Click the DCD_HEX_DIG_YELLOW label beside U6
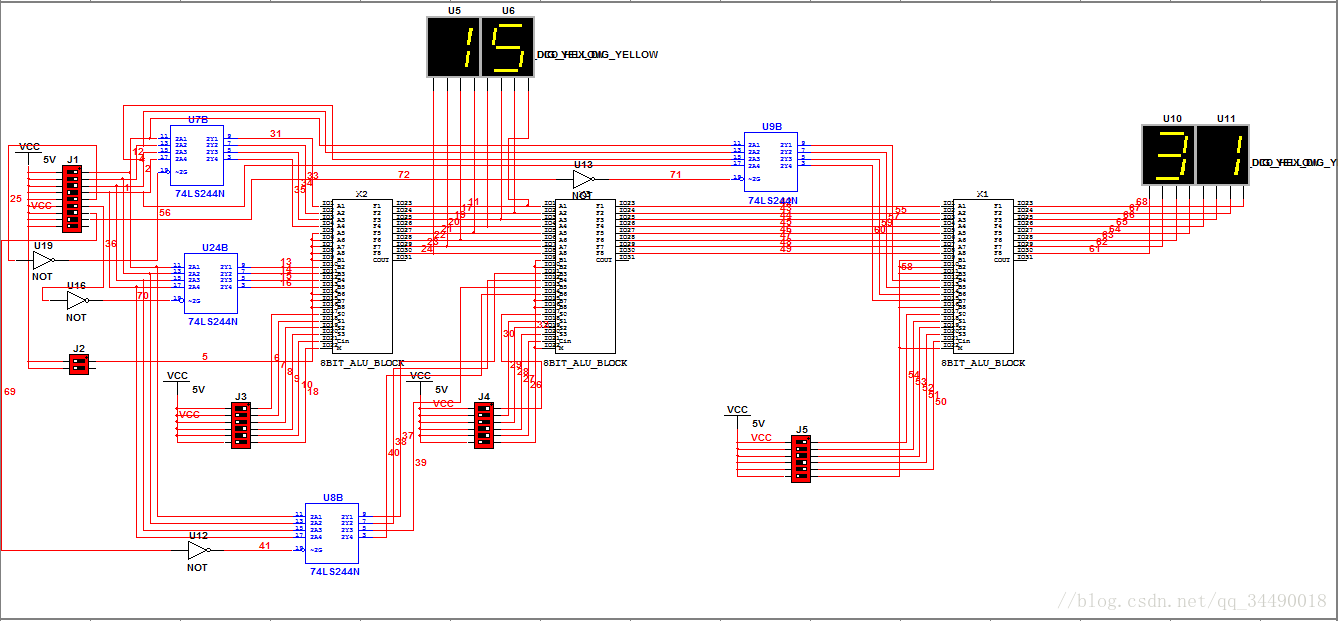1338x621 pixels. tap(598, 55)
